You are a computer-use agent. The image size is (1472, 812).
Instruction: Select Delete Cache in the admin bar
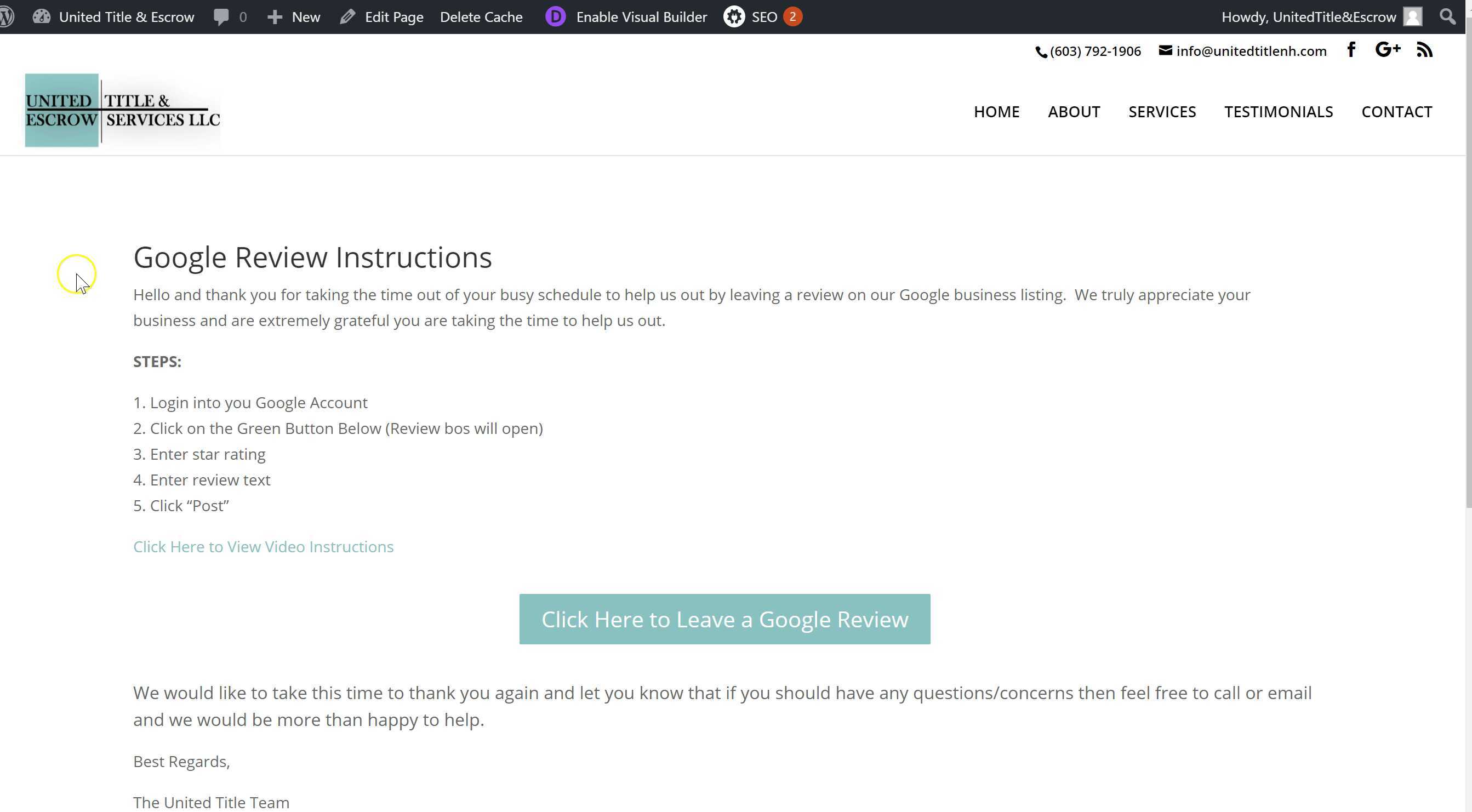point(481,16)
